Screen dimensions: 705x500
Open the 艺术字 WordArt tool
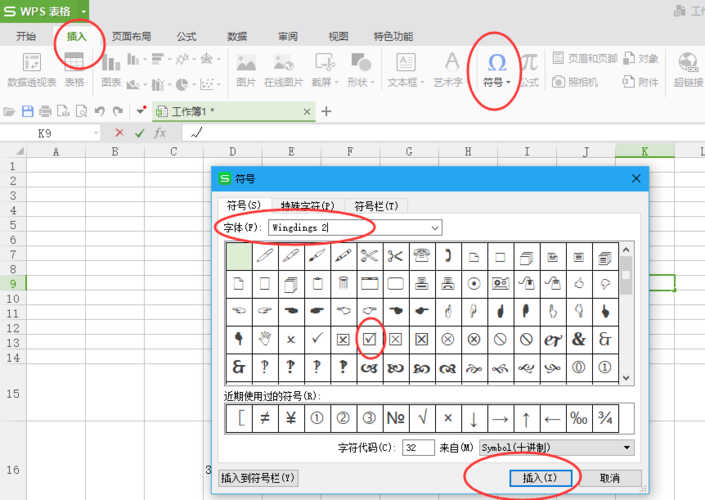[x=450, y=69]
